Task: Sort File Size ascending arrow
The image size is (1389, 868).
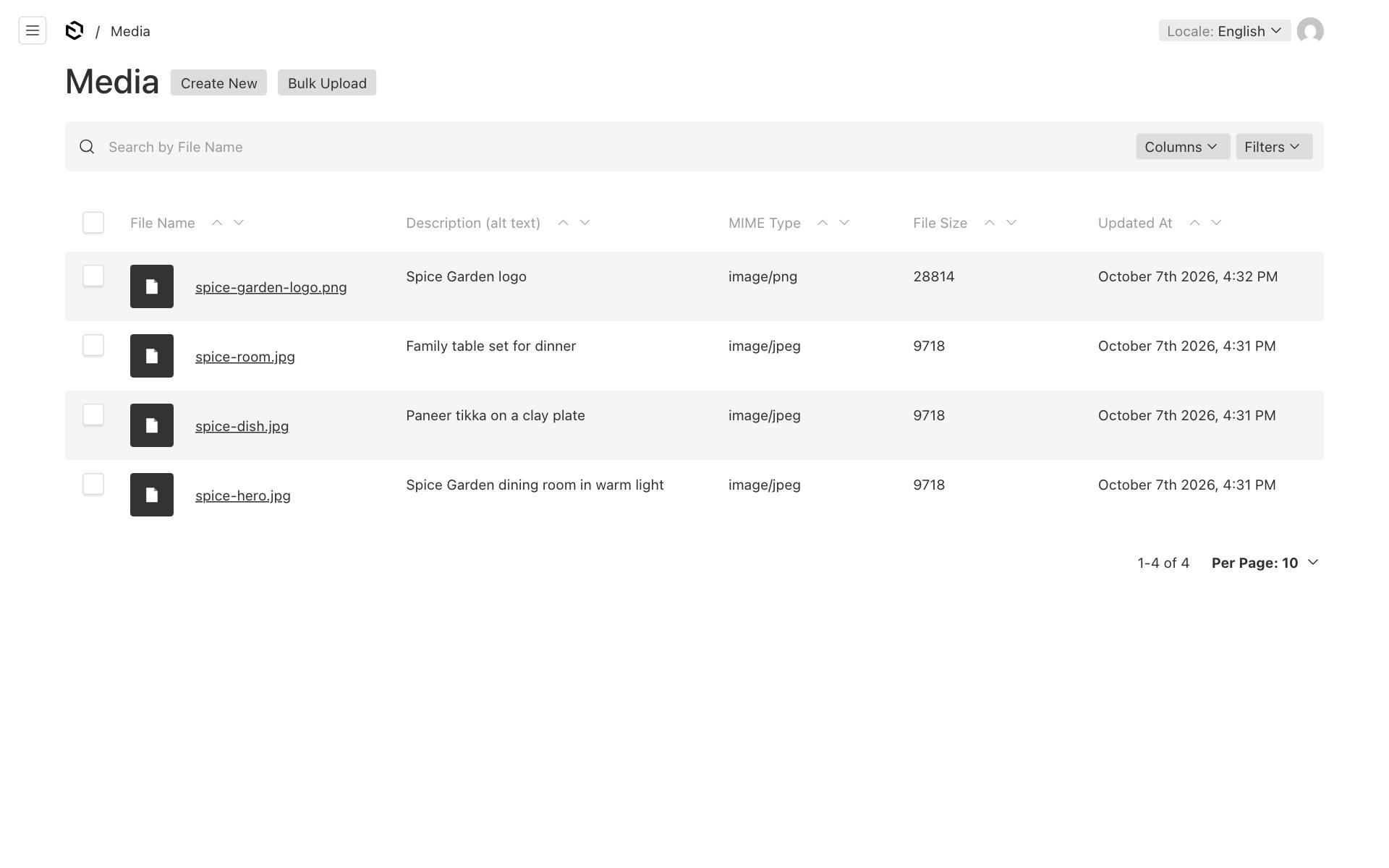Action: (x=990, y=223)
